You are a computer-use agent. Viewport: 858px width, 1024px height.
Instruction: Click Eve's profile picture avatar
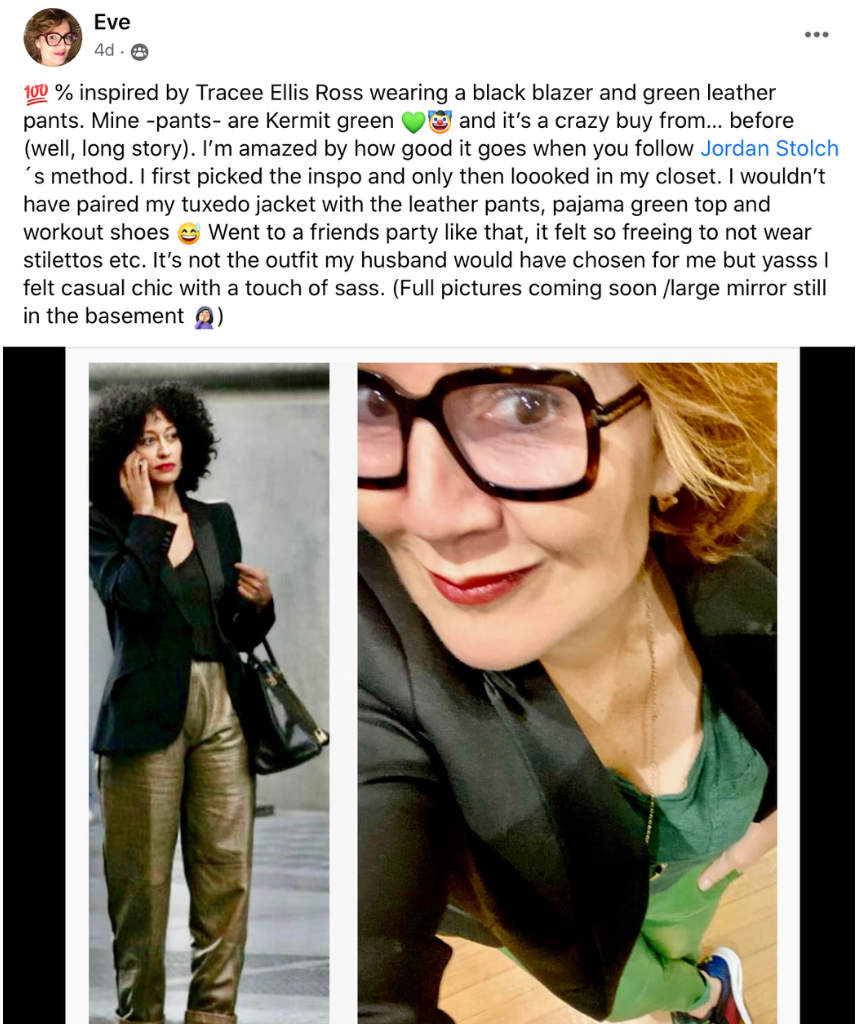point(53,37)
